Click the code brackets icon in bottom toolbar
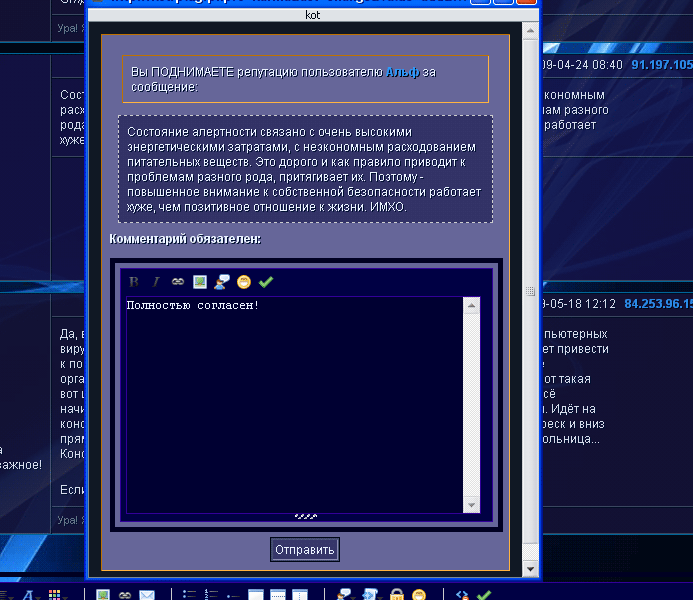The width and height of the screenshot is (693, 600). [x=461, y=594]
